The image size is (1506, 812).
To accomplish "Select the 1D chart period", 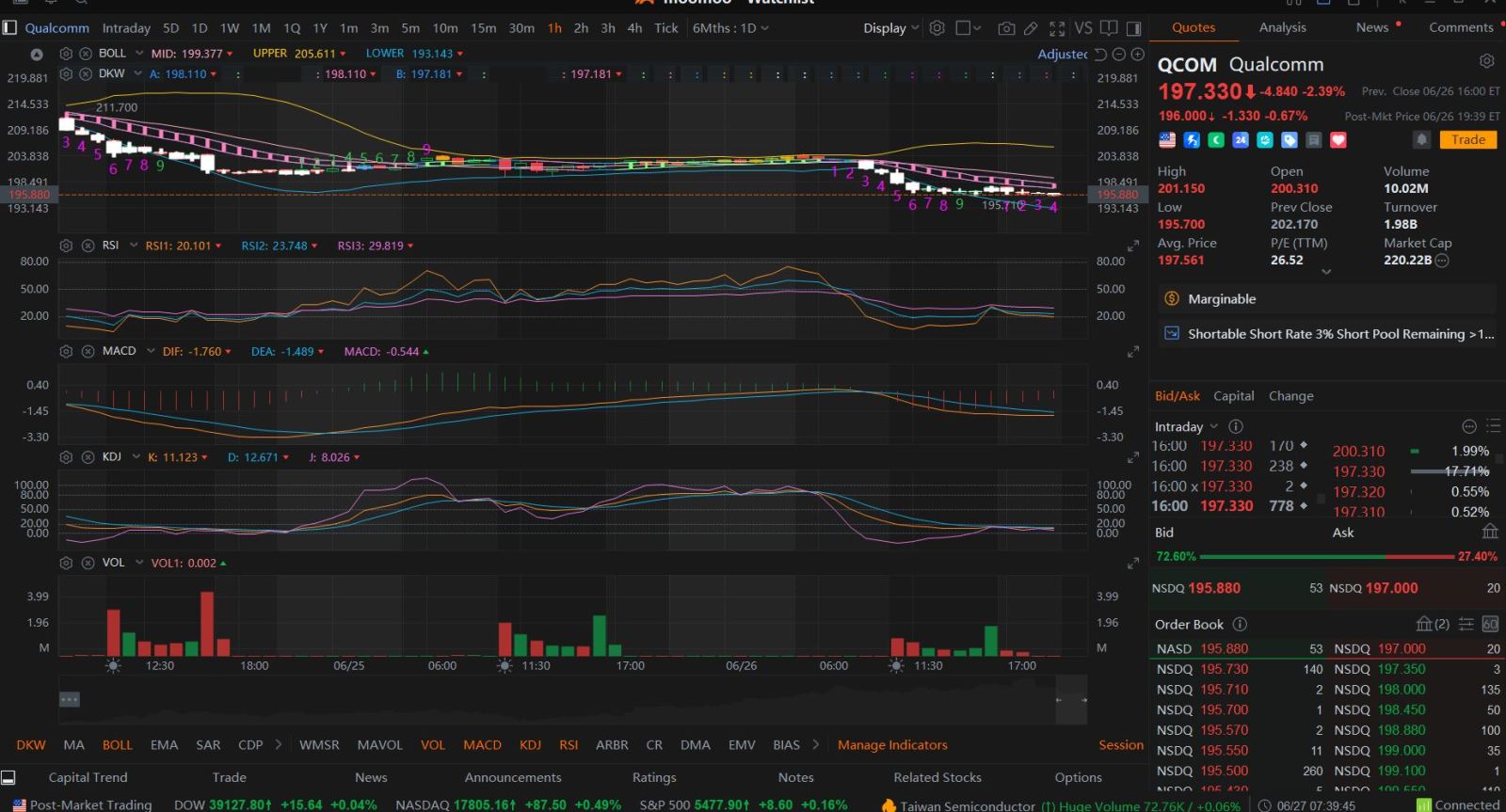I will [199, 28].
